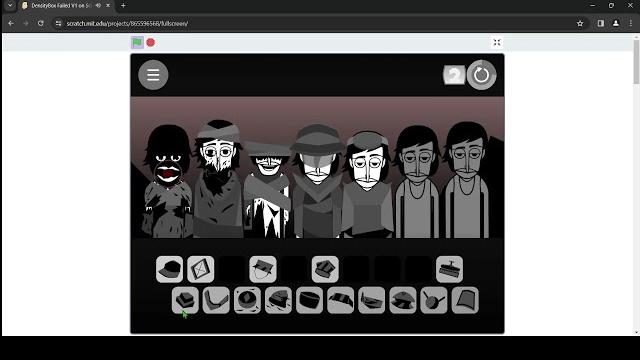Viewport: 640px width, 360px height.
Task: Click the rightmost gray unassigned character
Action: (x=467, y=180)
